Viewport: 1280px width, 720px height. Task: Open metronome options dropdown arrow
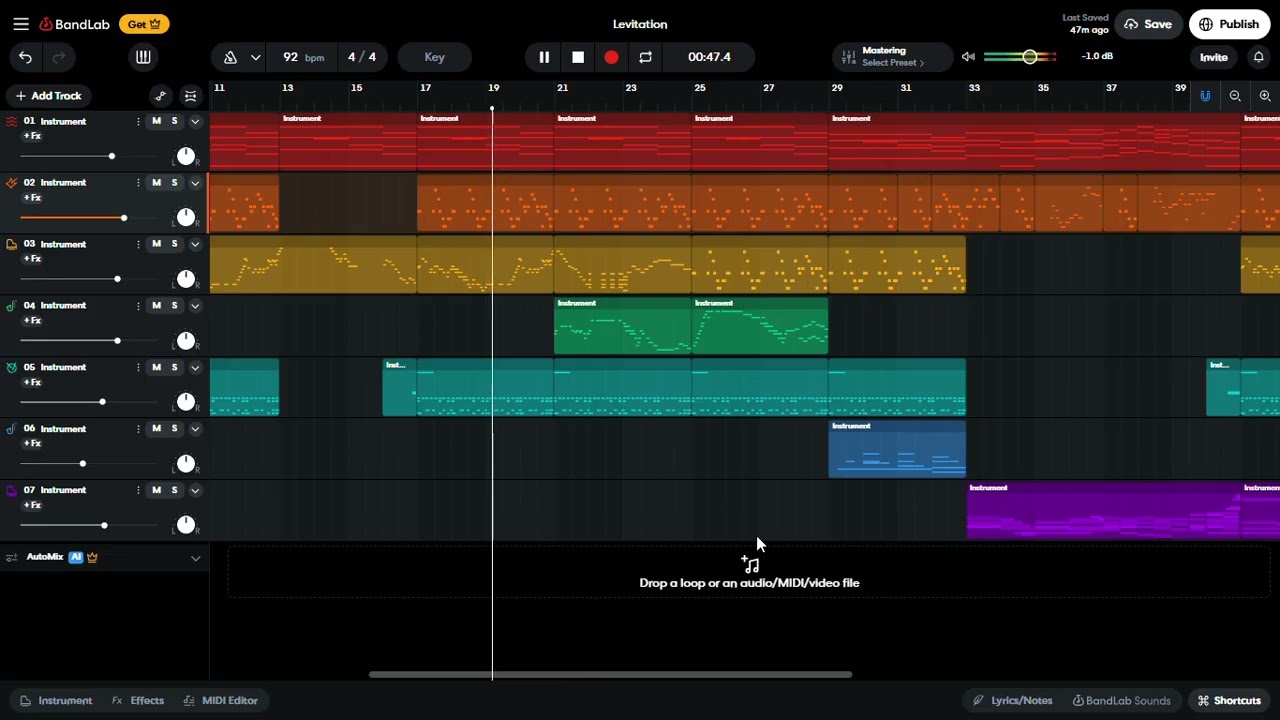[255, 57]
